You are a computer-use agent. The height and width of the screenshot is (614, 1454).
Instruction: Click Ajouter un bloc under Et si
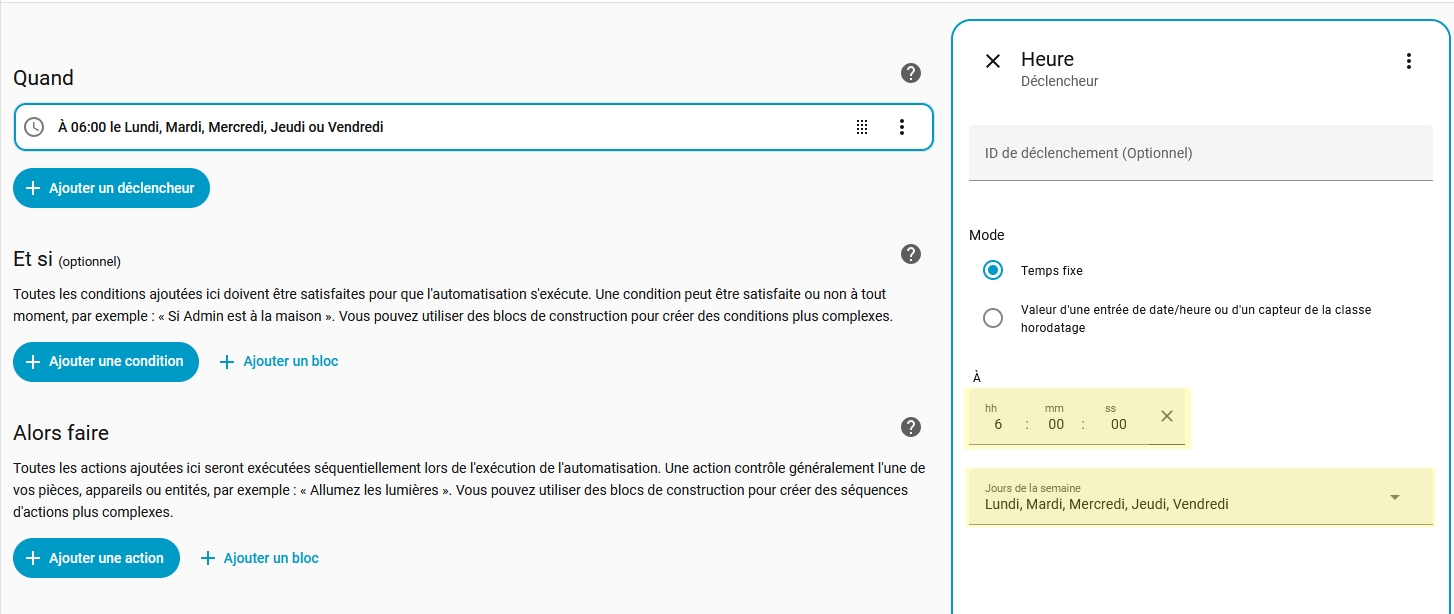click(x=279, y=361)
